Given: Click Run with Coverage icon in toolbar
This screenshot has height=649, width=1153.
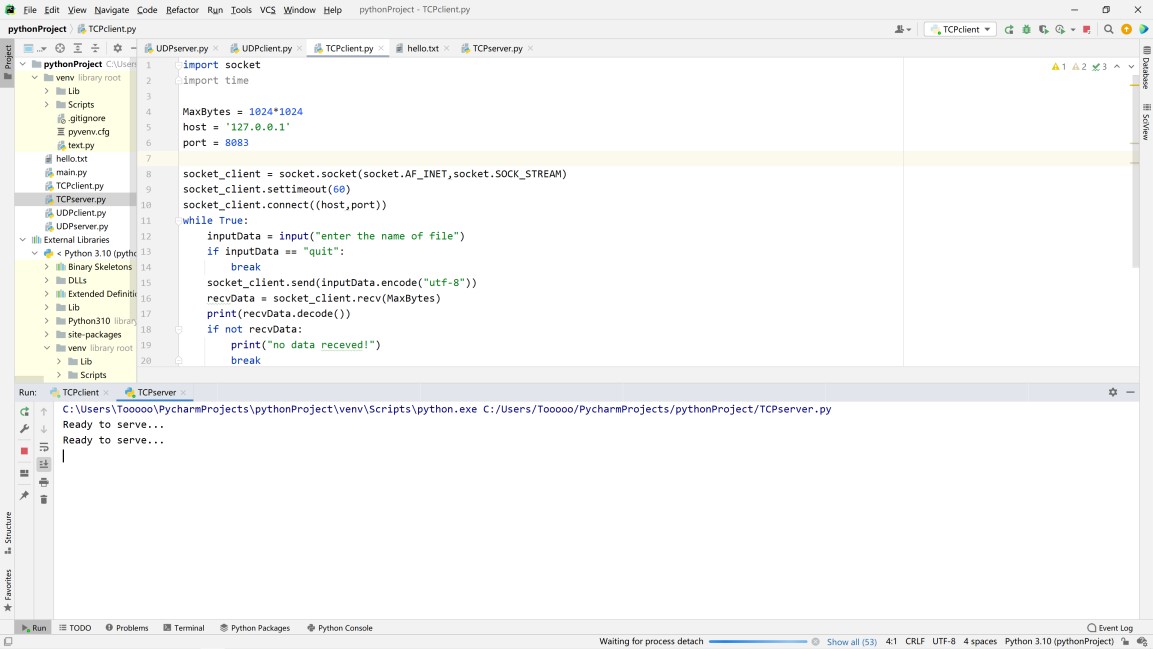Looking at the screenshot, I should coord(1042,29).
